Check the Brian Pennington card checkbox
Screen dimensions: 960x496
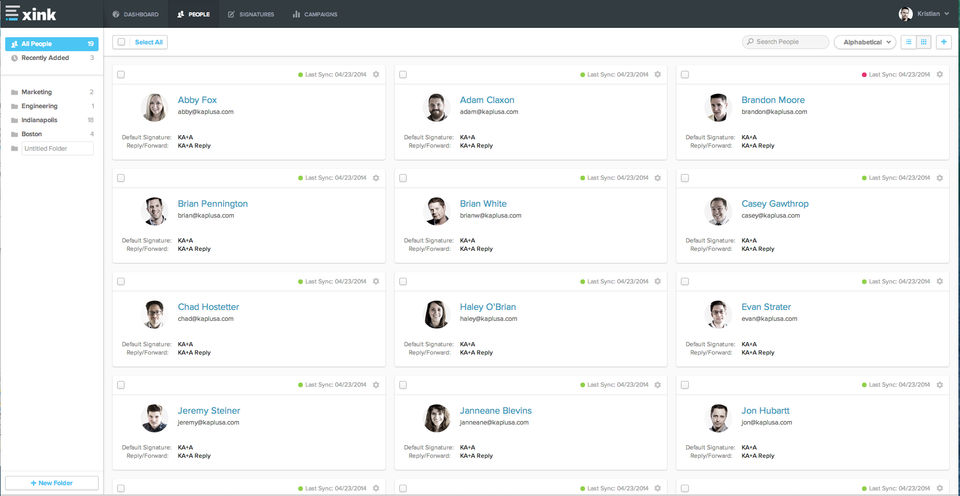point(121,178)
